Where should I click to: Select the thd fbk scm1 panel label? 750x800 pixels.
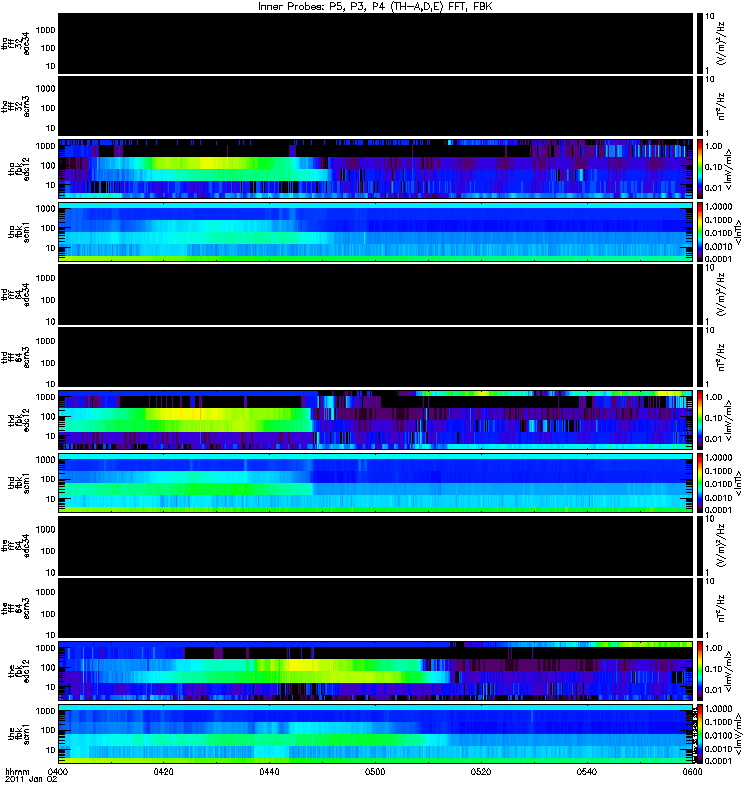(x=19, y=483)
